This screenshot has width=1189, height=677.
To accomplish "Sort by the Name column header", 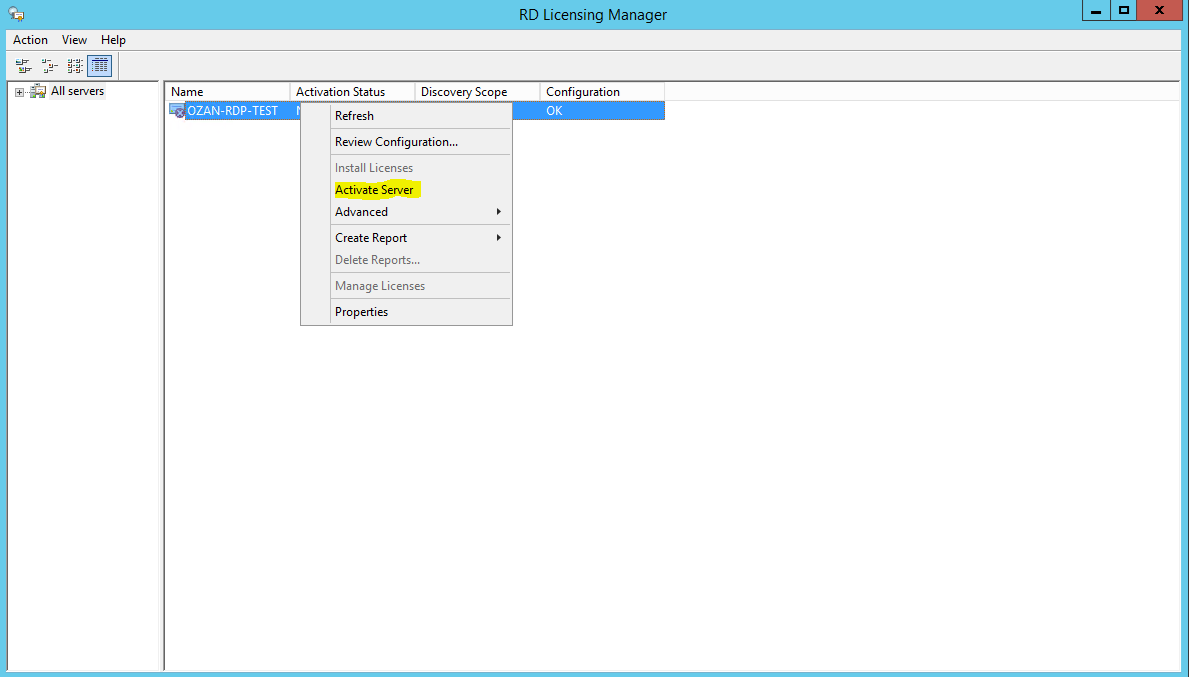I will tap(227, 92).
